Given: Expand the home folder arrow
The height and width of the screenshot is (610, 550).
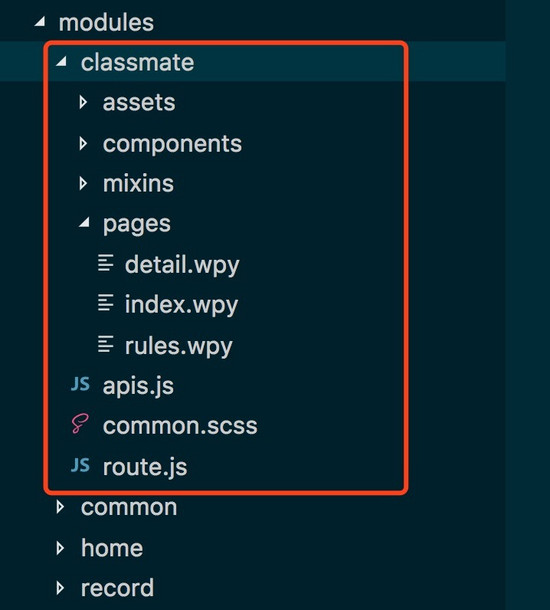Looking at the screenshot, I should tap(60, 548).
